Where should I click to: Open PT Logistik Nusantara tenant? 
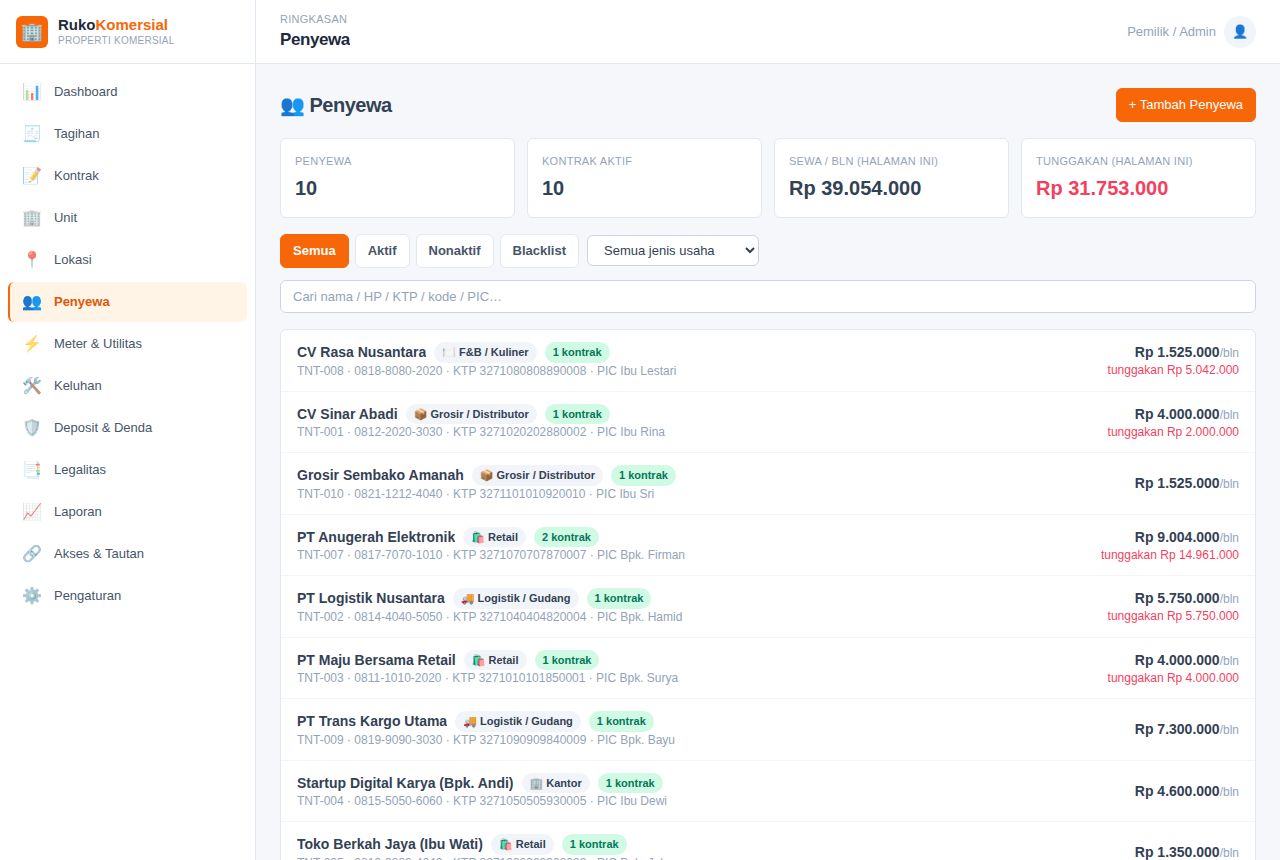tap(768, 607)
